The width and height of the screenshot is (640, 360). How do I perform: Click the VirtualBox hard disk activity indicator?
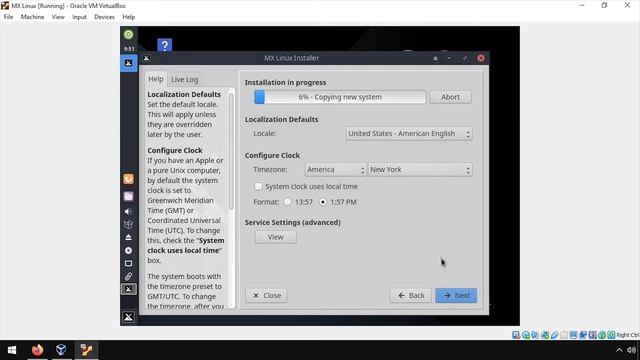(516, 335)
